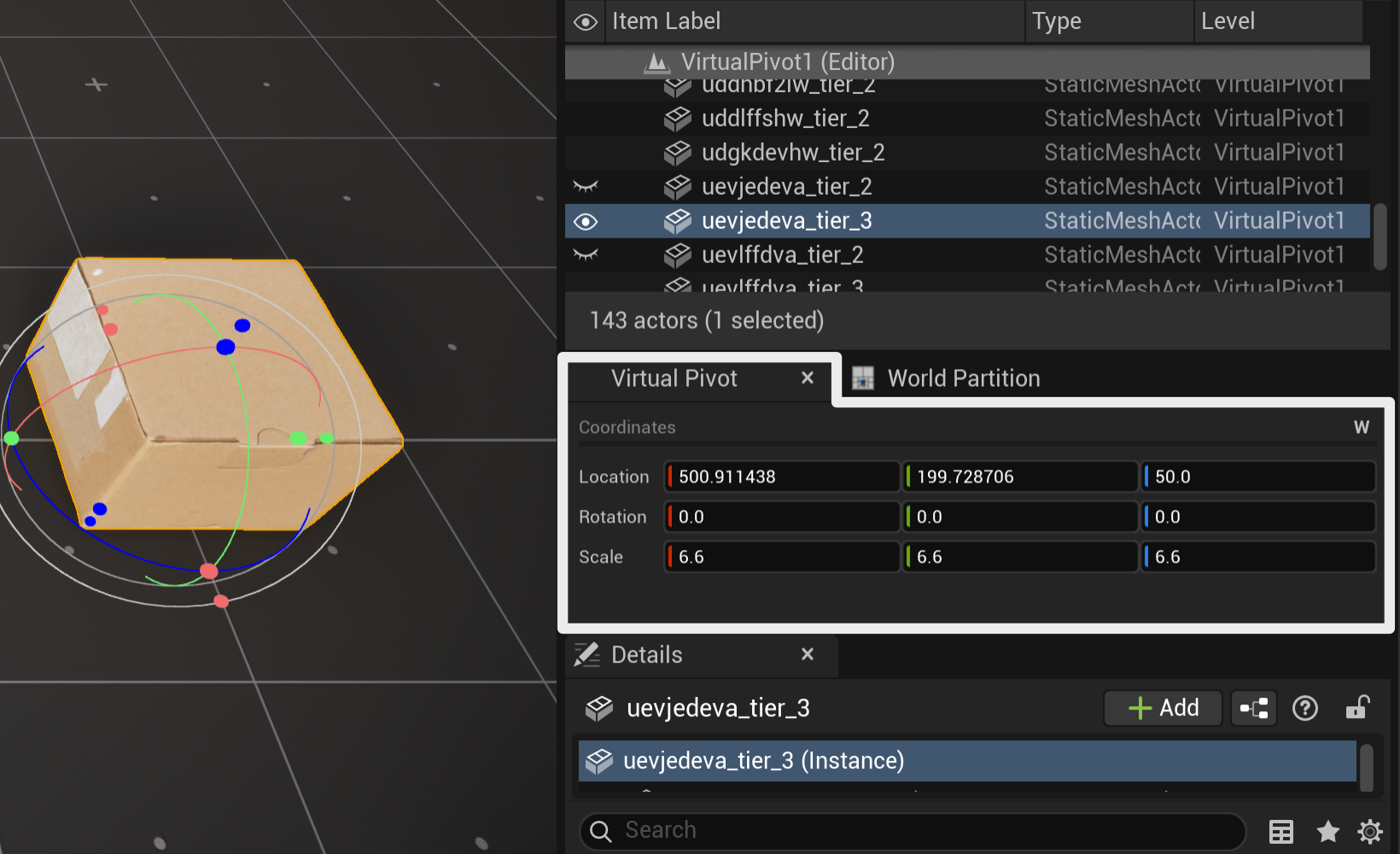
Task: Edit the Scale Z value field
Action: pyautogui.click(x=1258, y=557)
